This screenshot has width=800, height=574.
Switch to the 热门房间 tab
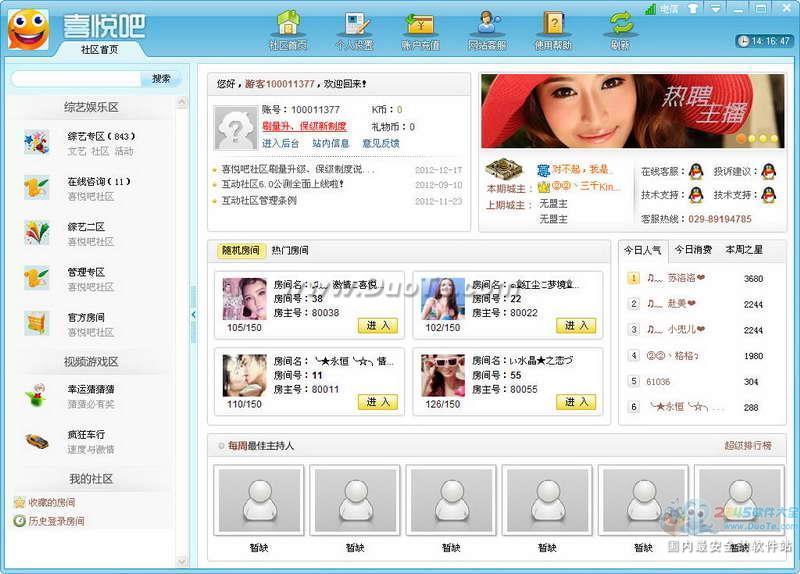290,250
